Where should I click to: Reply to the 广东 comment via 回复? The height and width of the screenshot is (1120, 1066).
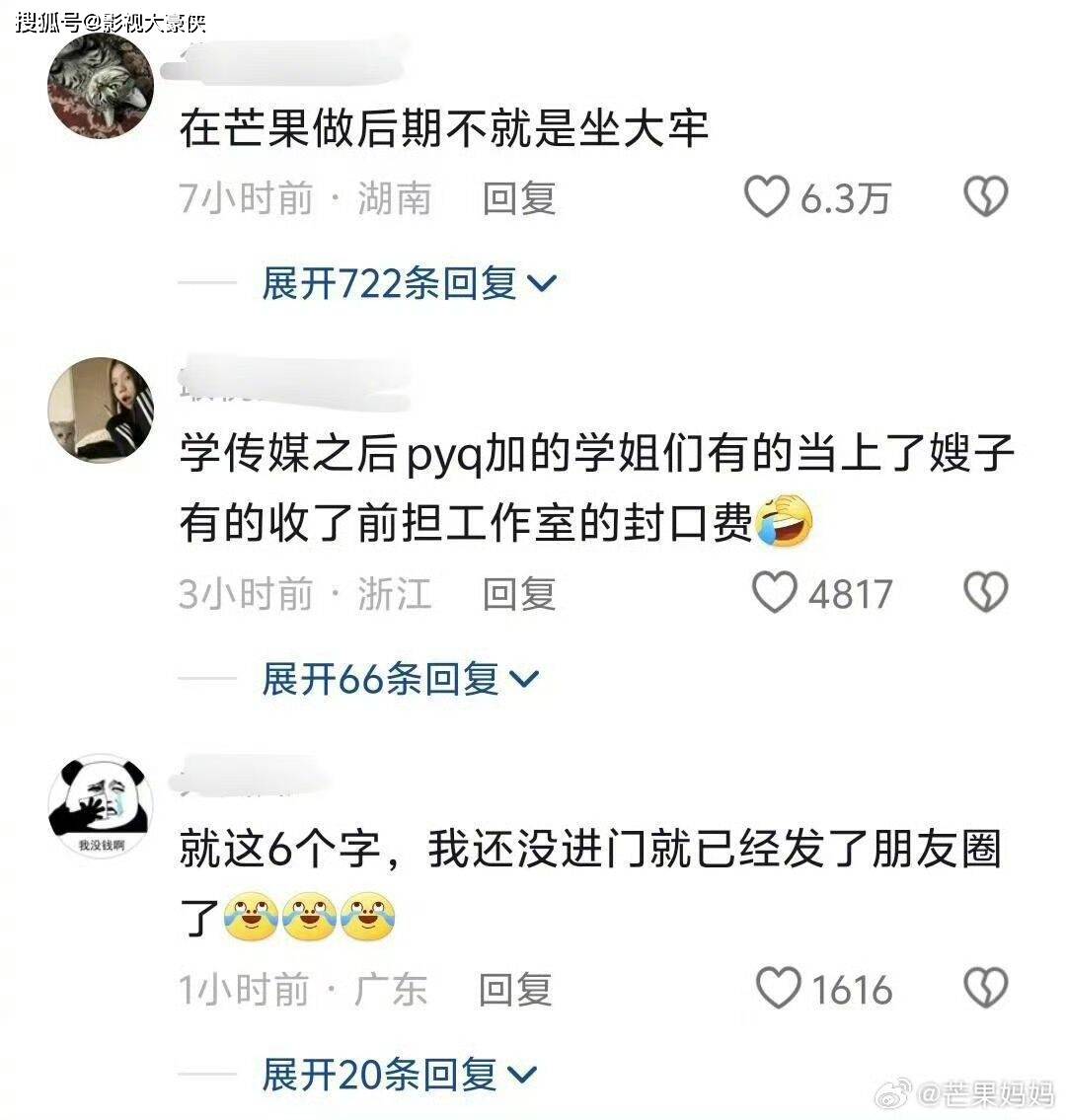(x=515, y=990)
